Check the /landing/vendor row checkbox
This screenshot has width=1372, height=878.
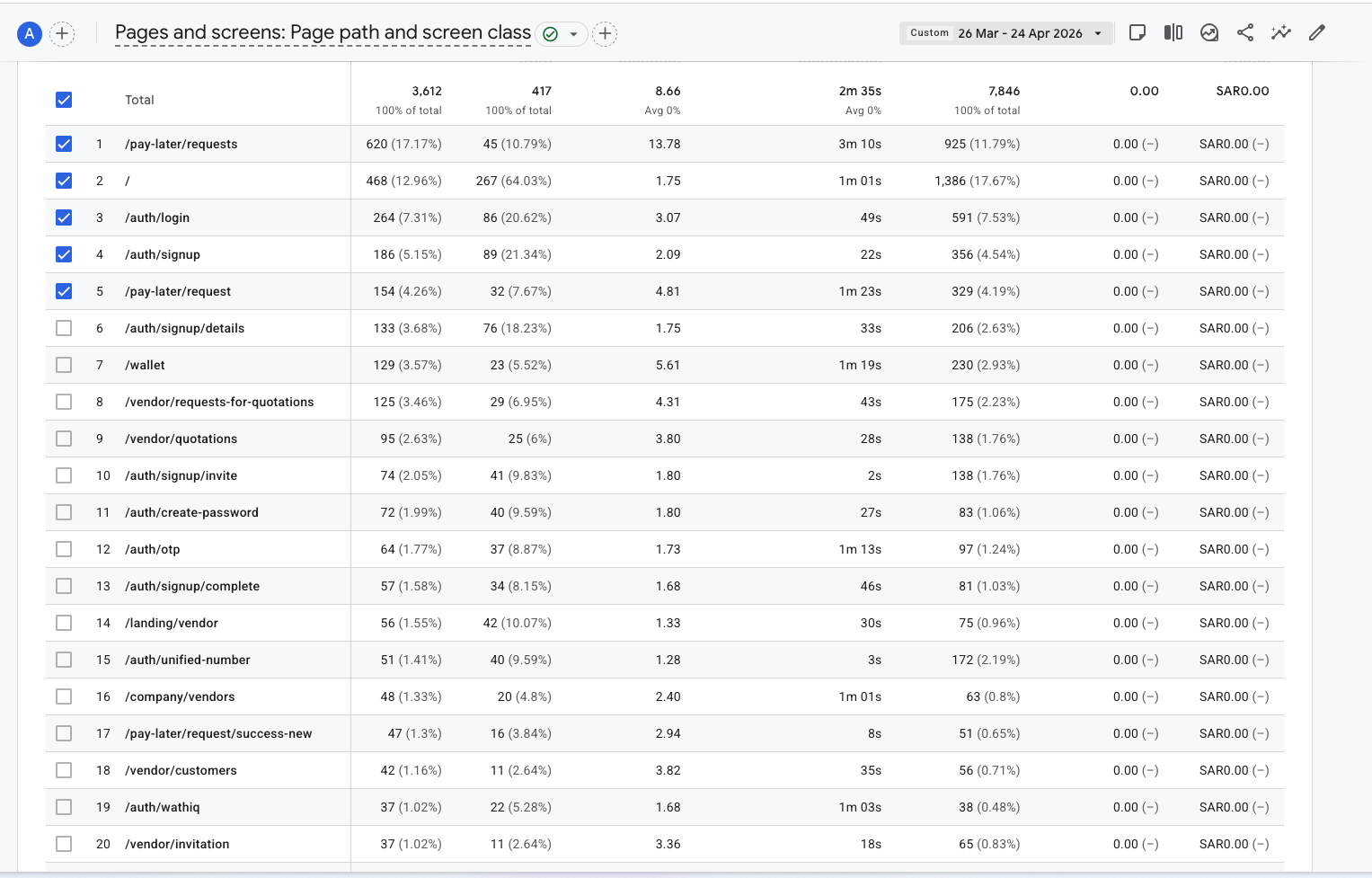[x=64, y=623]
